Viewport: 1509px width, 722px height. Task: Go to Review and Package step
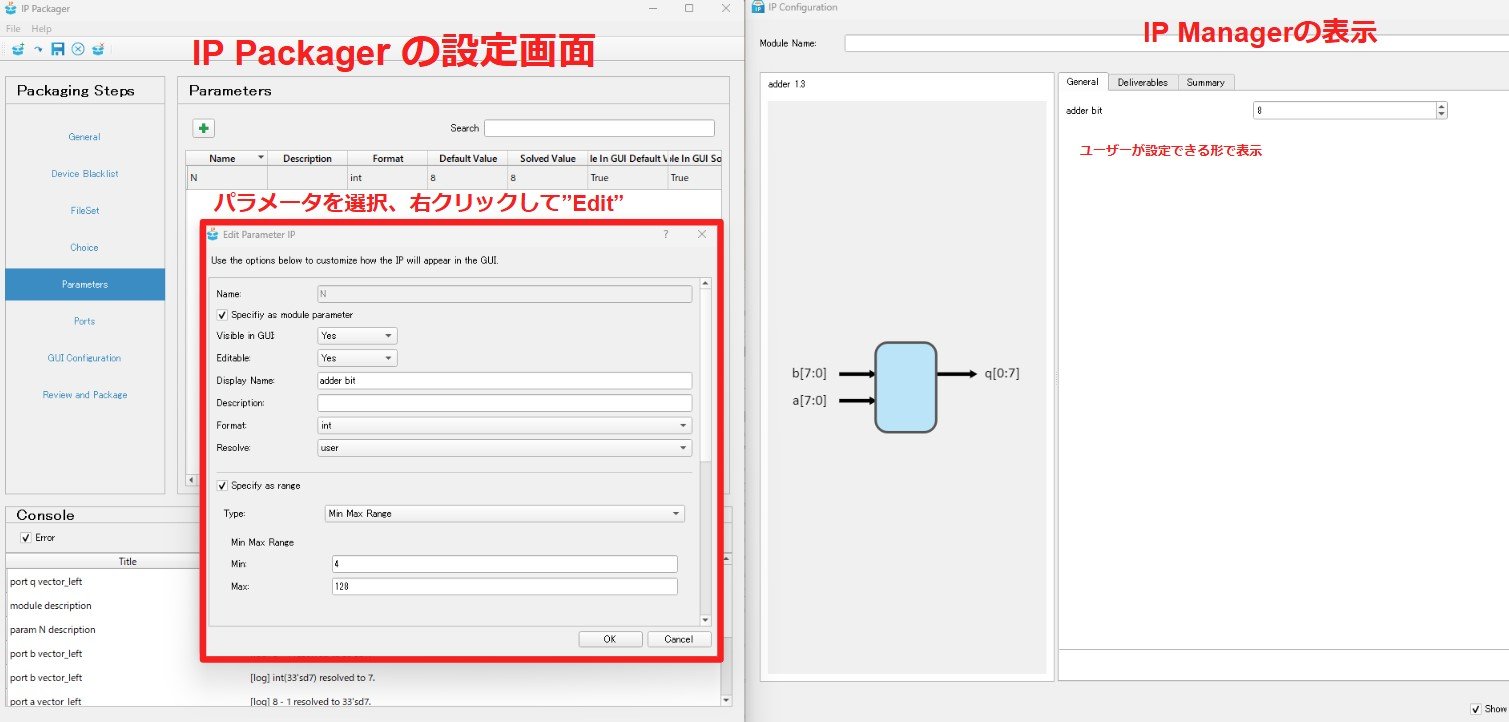click(x=85, y=395)
